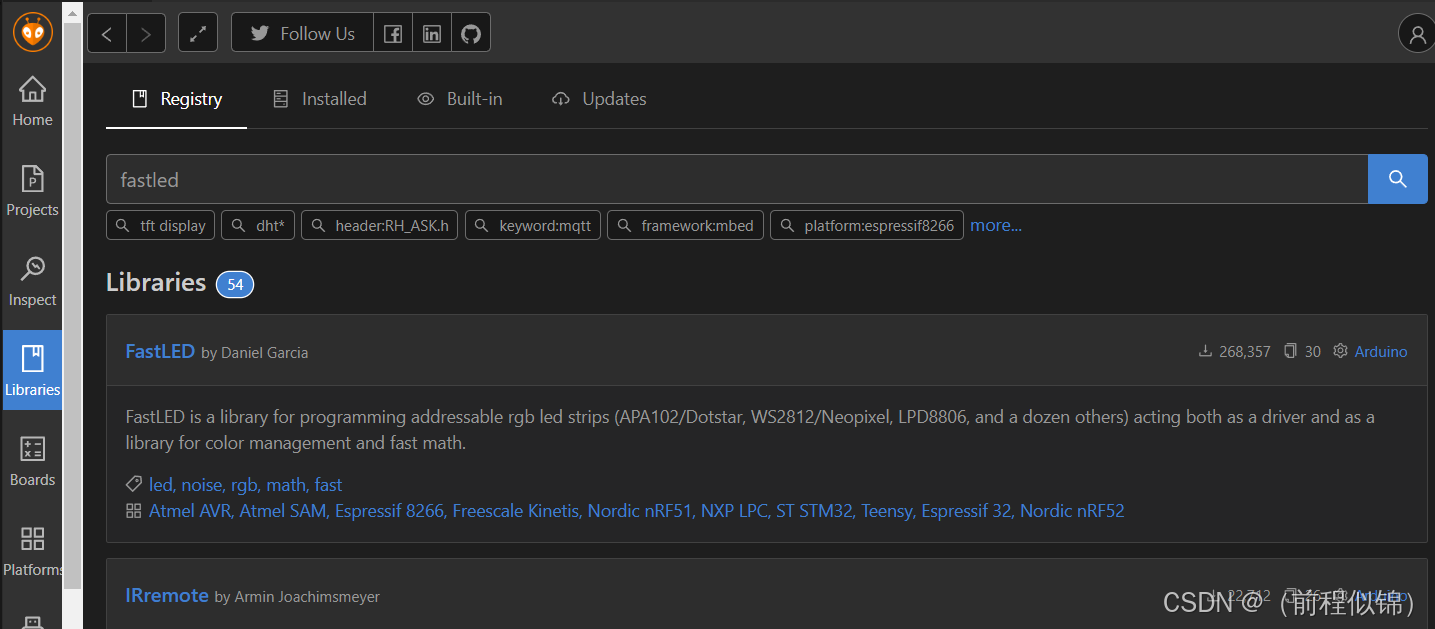This screenshot has width=1435, height=629.
Task: Click the NXP LPC platform link
Action: pos(734,511)
